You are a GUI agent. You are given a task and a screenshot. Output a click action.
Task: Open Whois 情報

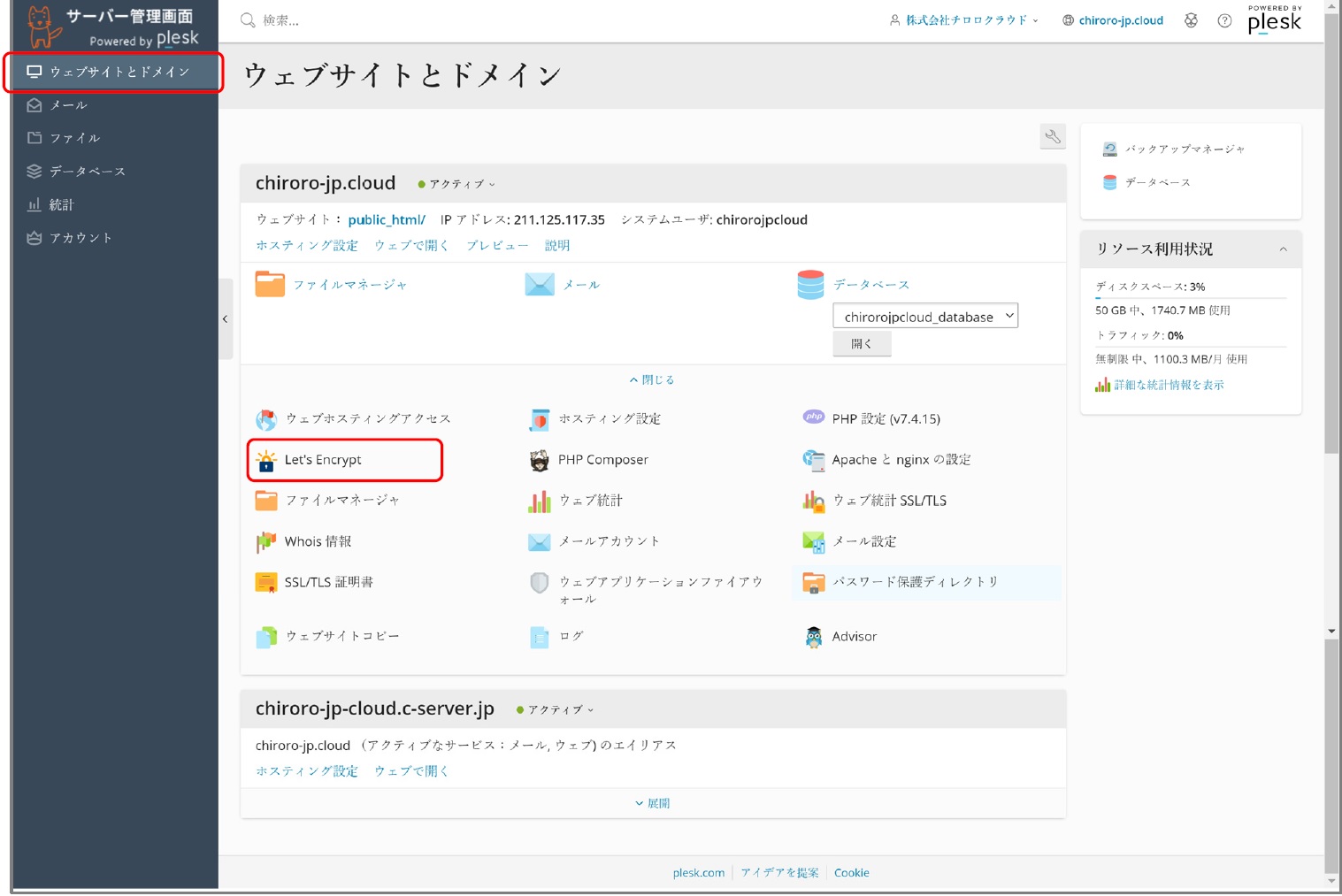303,541
